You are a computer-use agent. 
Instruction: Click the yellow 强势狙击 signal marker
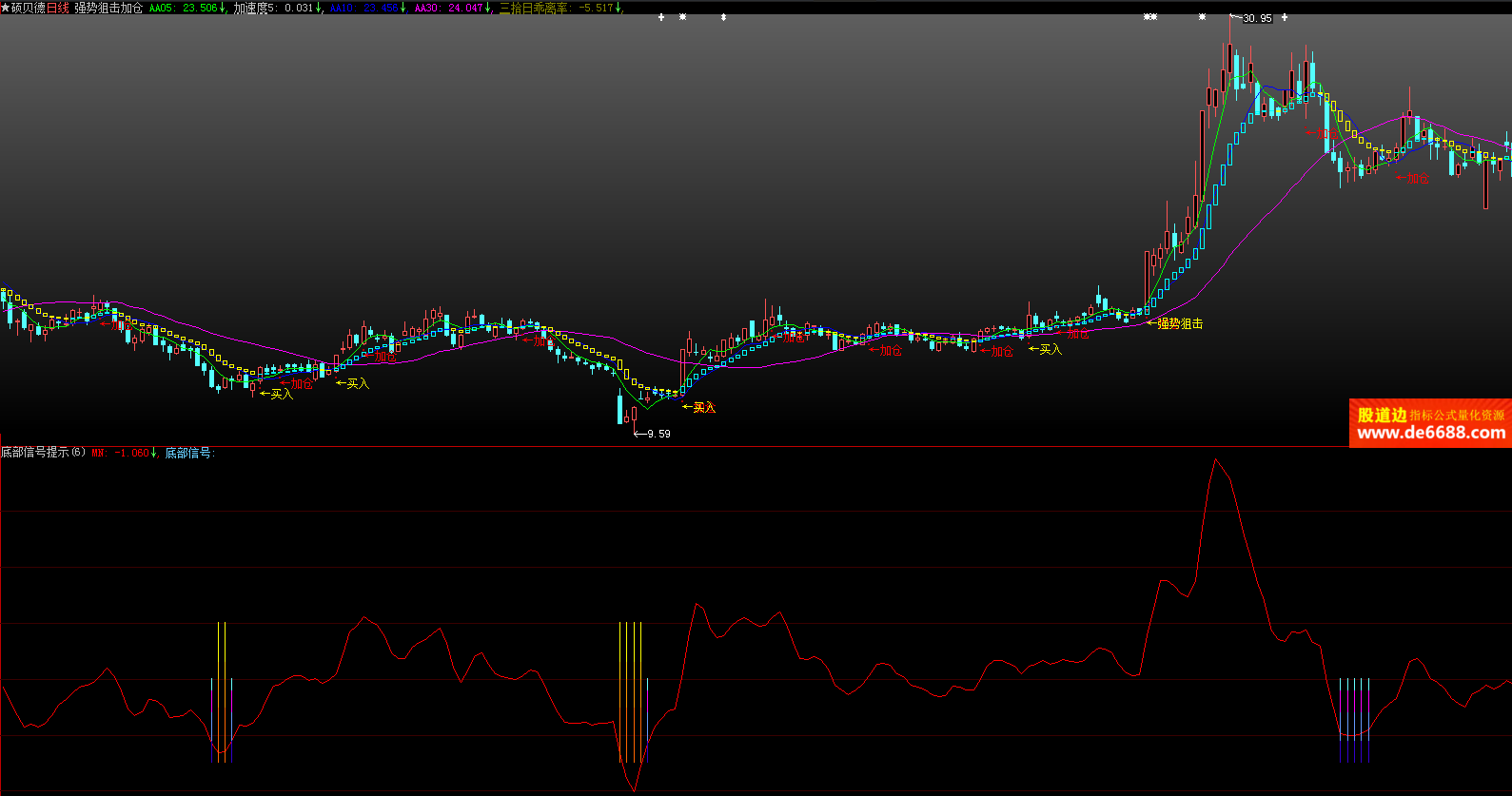pyautogui.click(x=1179, y=324)
